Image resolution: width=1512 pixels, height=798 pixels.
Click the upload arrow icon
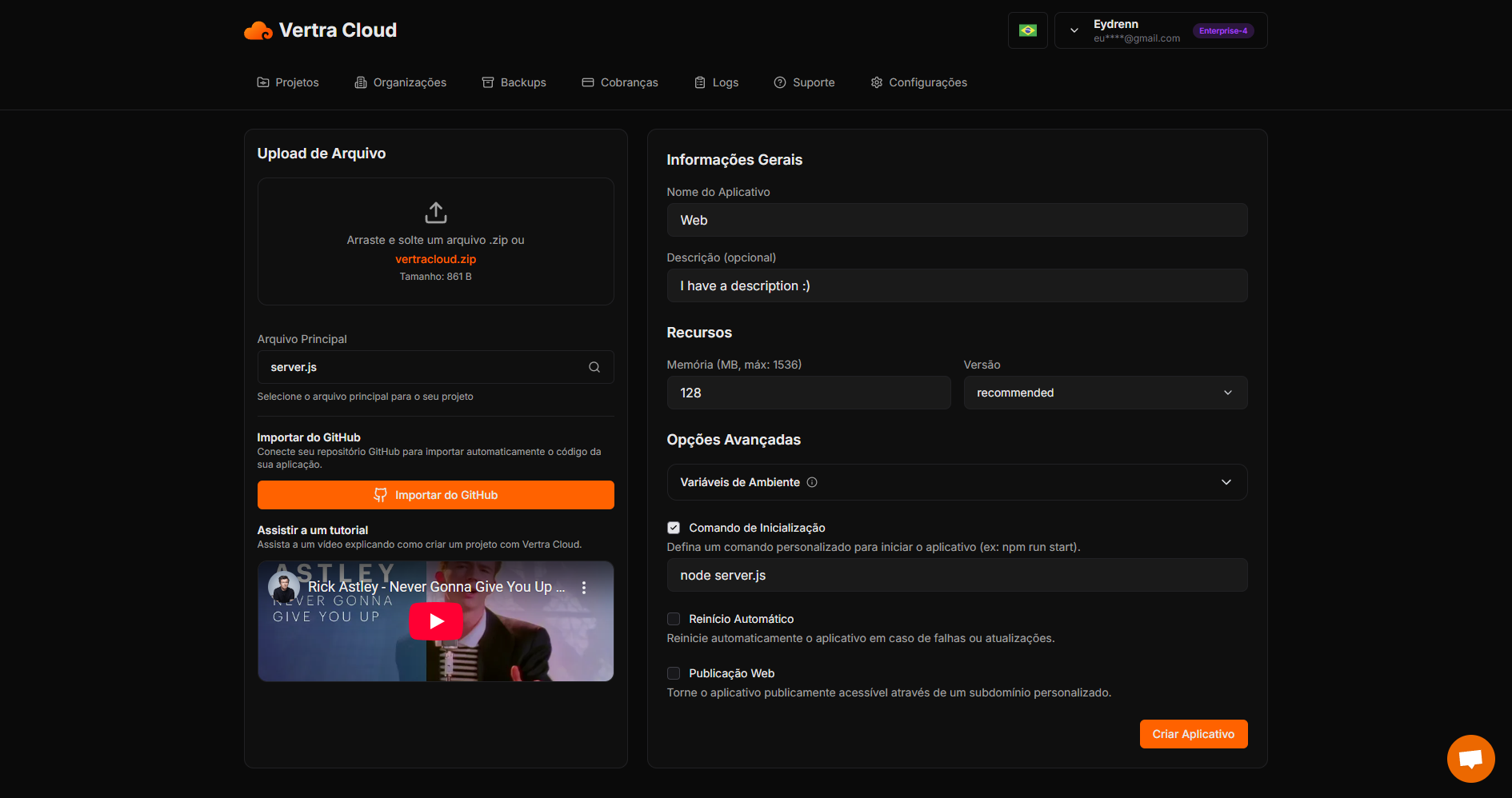click(x=436, y=213)
